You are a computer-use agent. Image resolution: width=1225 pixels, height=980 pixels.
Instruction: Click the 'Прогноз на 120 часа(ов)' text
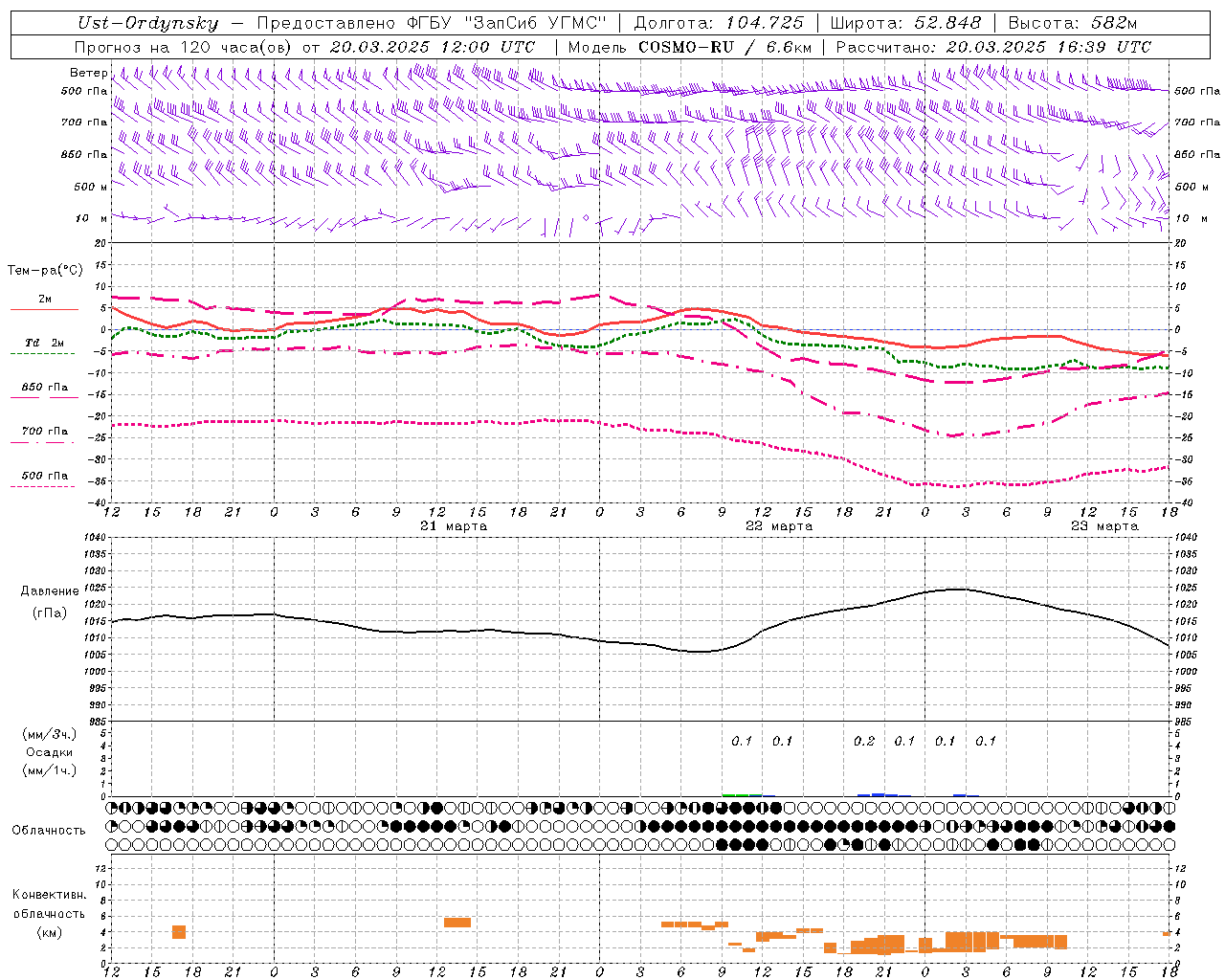(184, 47)
